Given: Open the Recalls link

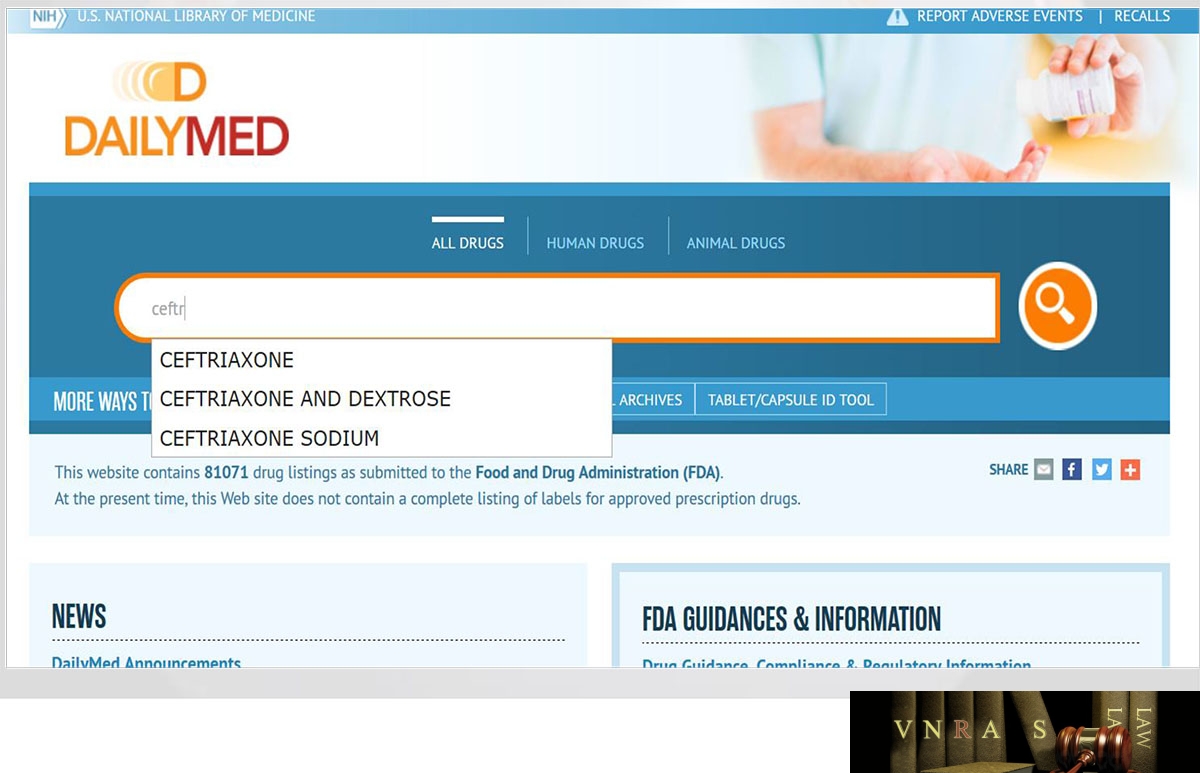Looking at the screenshot, I should point(1142,16).
